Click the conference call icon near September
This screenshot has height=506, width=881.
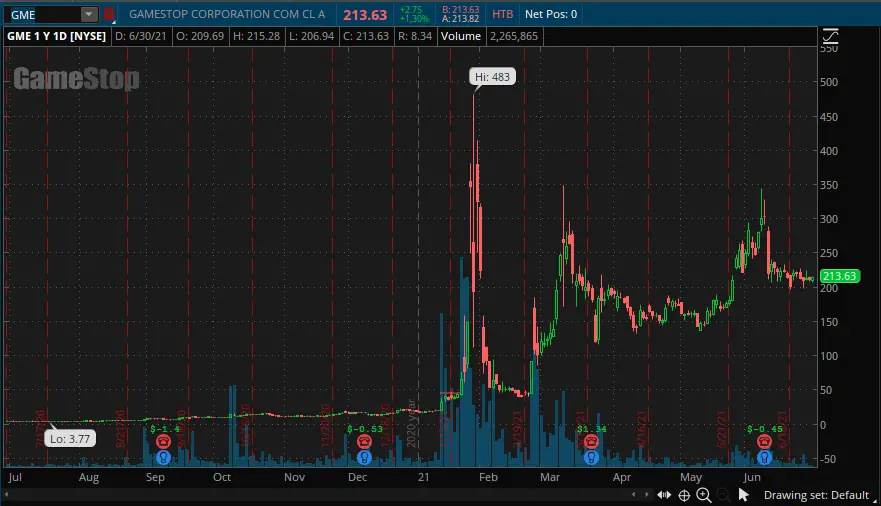(164, 441)
